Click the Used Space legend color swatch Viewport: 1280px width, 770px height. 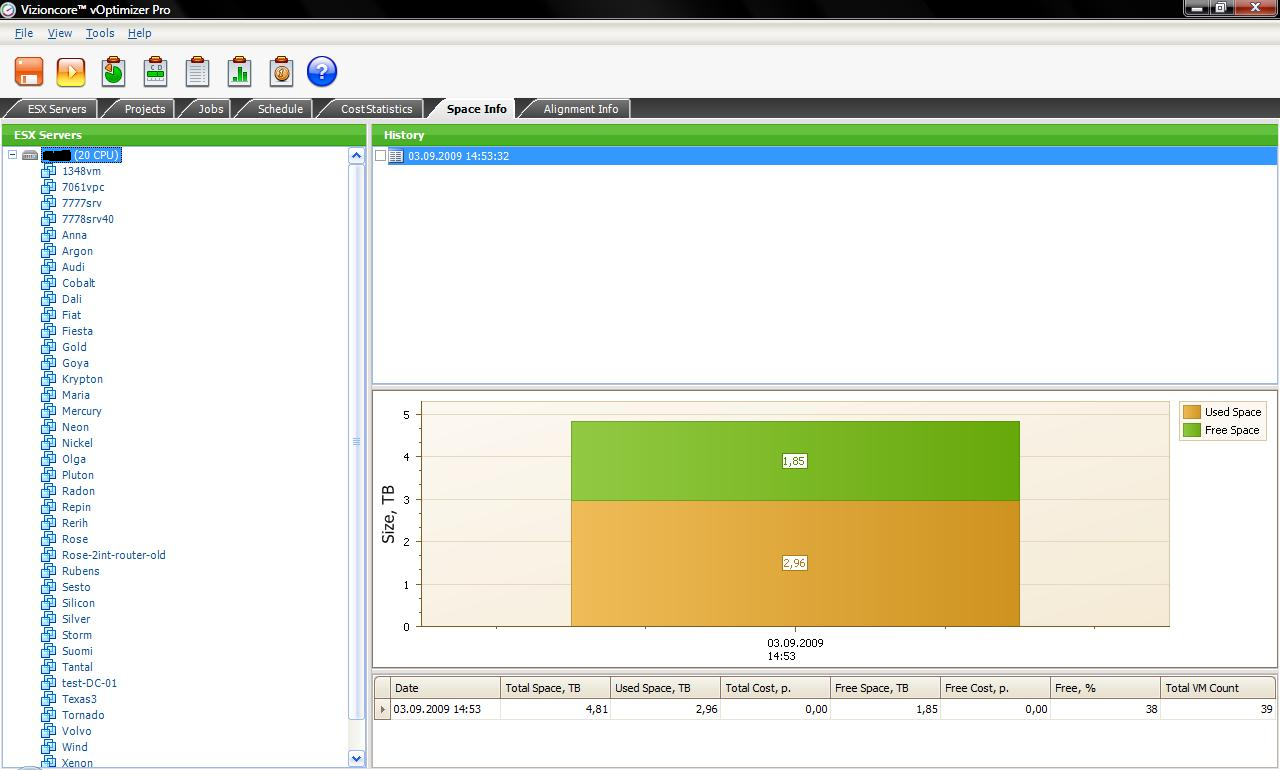(x=1192, y=412)
